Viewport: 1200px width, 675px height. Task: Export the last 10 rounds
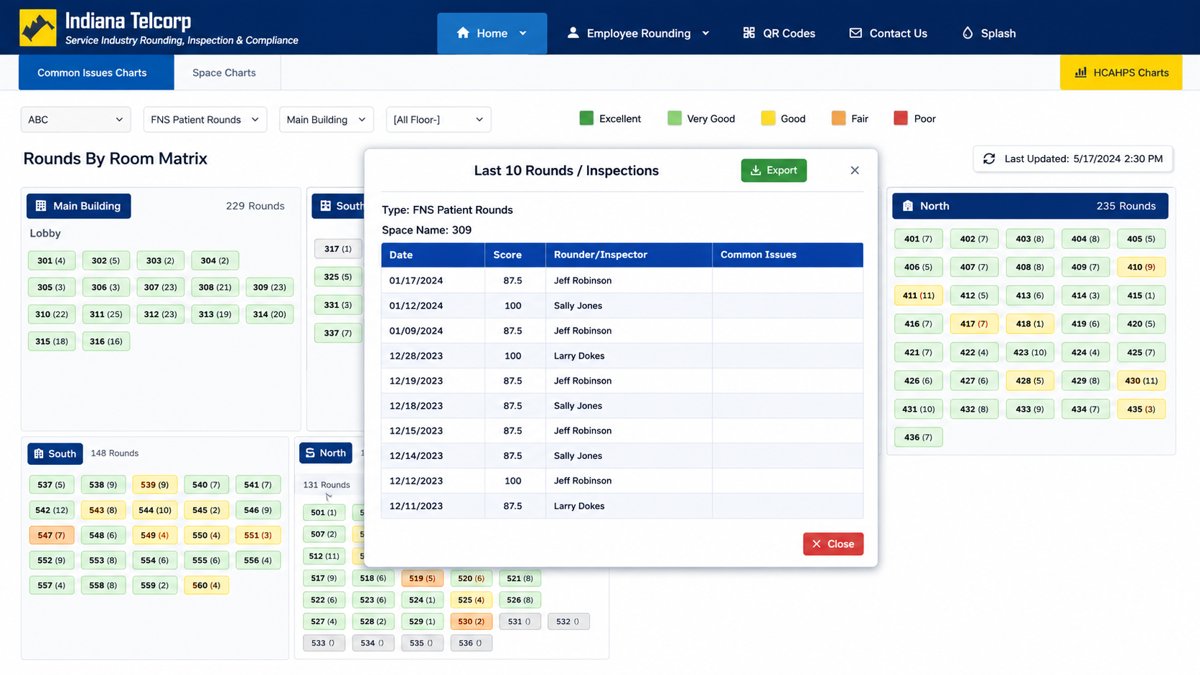pos(774,171)
